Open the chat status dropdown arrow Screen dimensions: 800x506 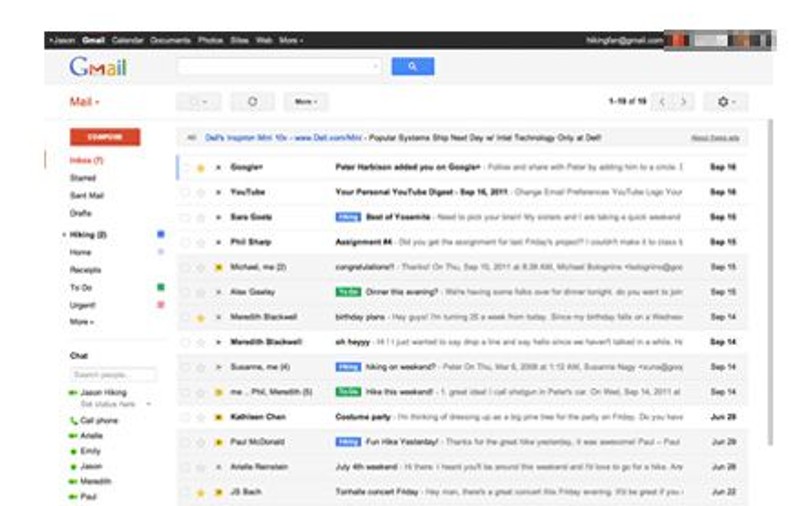pos(148,404)
